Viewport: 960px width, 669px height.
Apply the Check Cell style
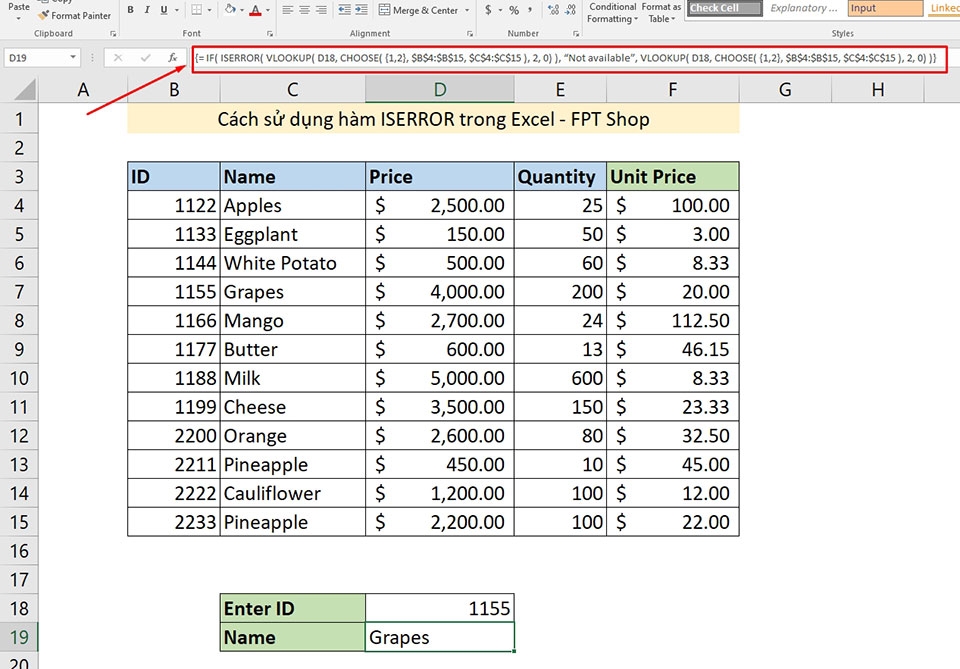pos(723,8)
